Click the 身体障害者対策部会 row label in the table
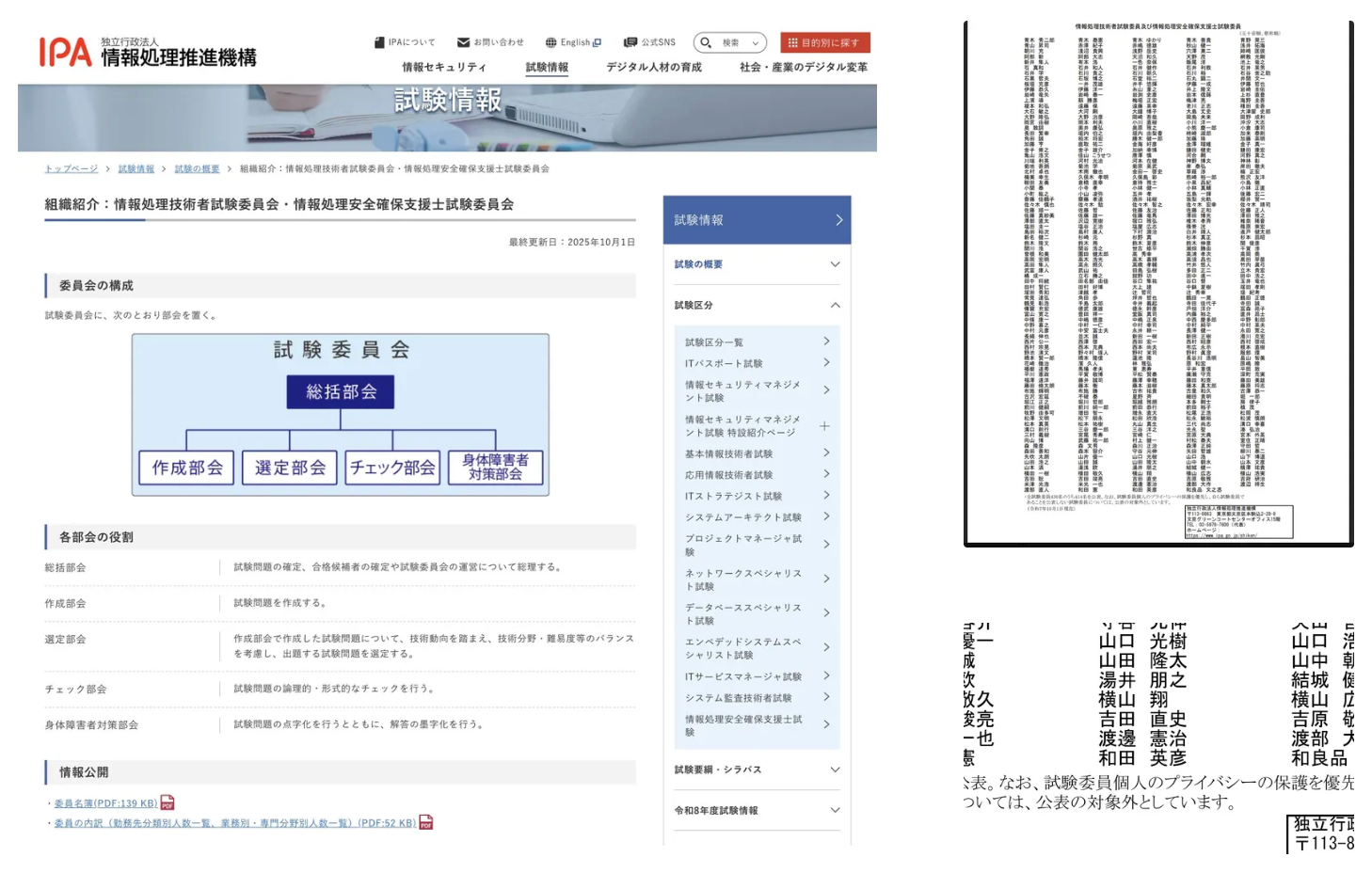Image resolution: width=1372 pixels, height=873 pixels. (92, 725)
